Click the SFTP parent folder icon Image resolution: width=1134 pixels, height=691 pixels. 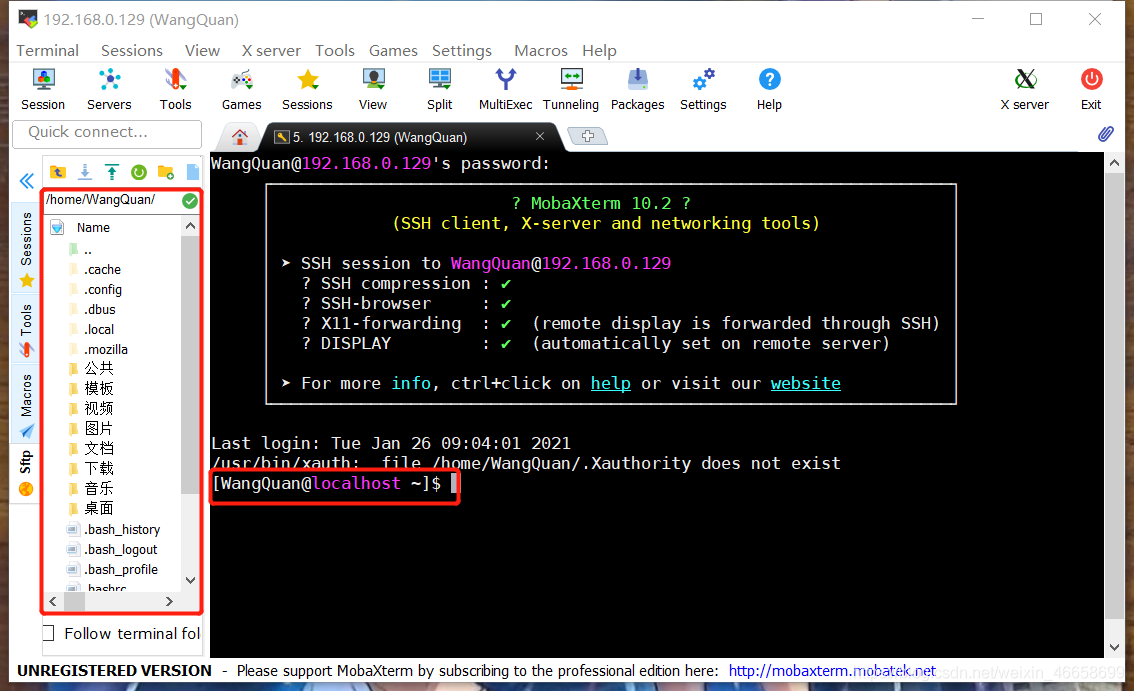pyautogui.click(x=58, y=172)
